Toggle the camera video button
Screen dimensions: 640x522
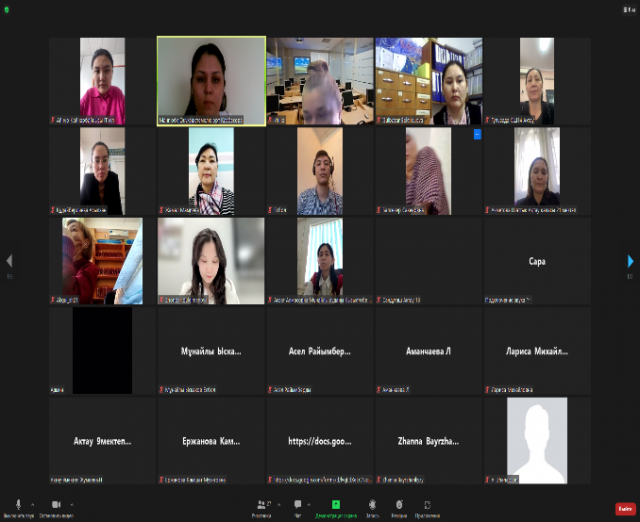[55, 505]
